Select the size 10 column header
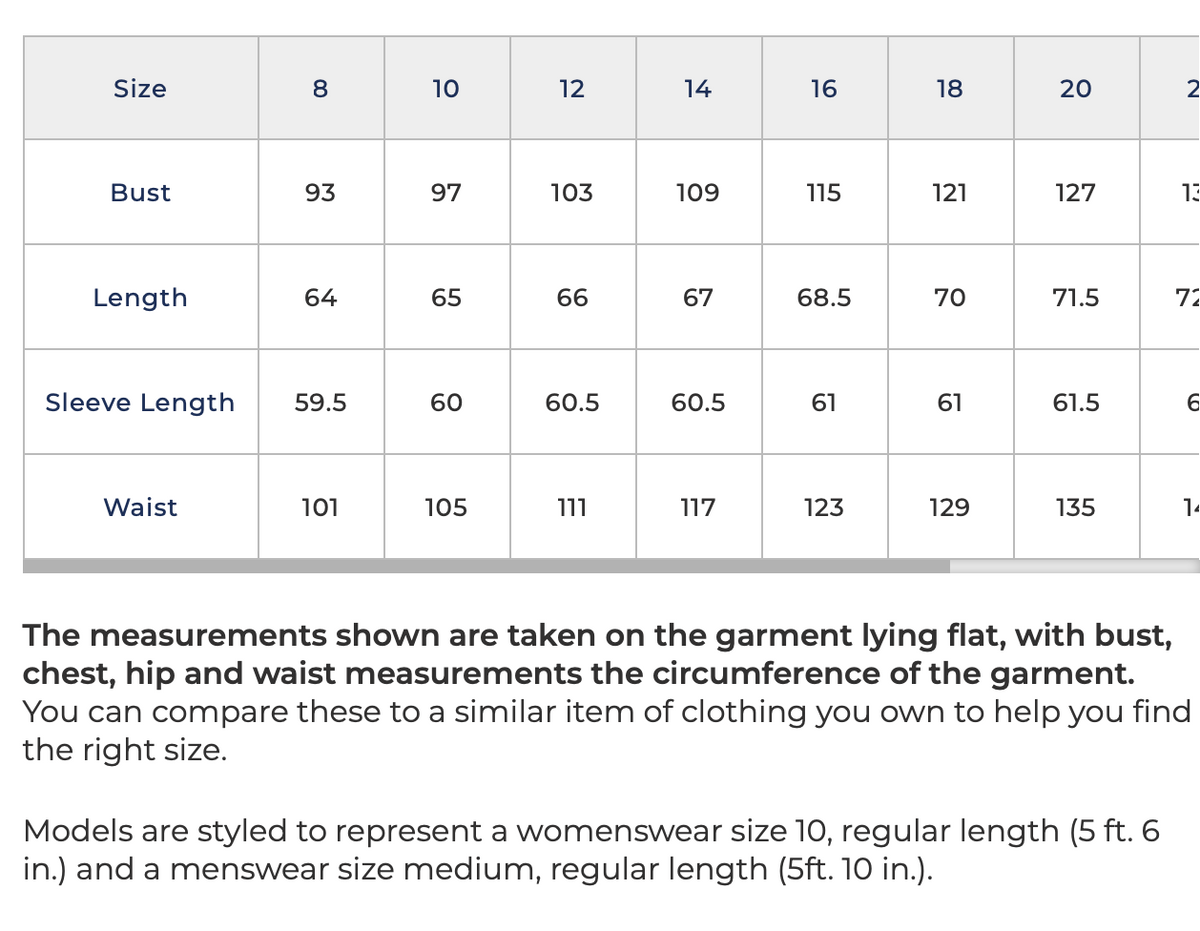Screen dimensions: 1200x931 [447, 88]
